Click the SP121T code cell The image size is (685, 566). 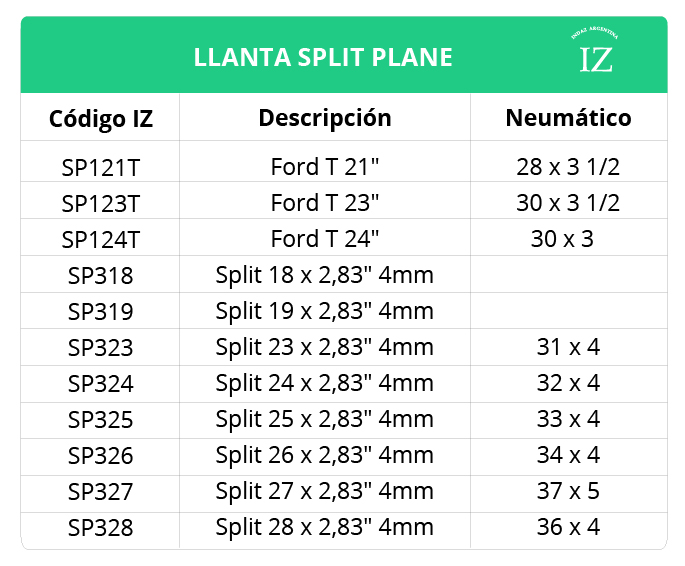[101, 167]
